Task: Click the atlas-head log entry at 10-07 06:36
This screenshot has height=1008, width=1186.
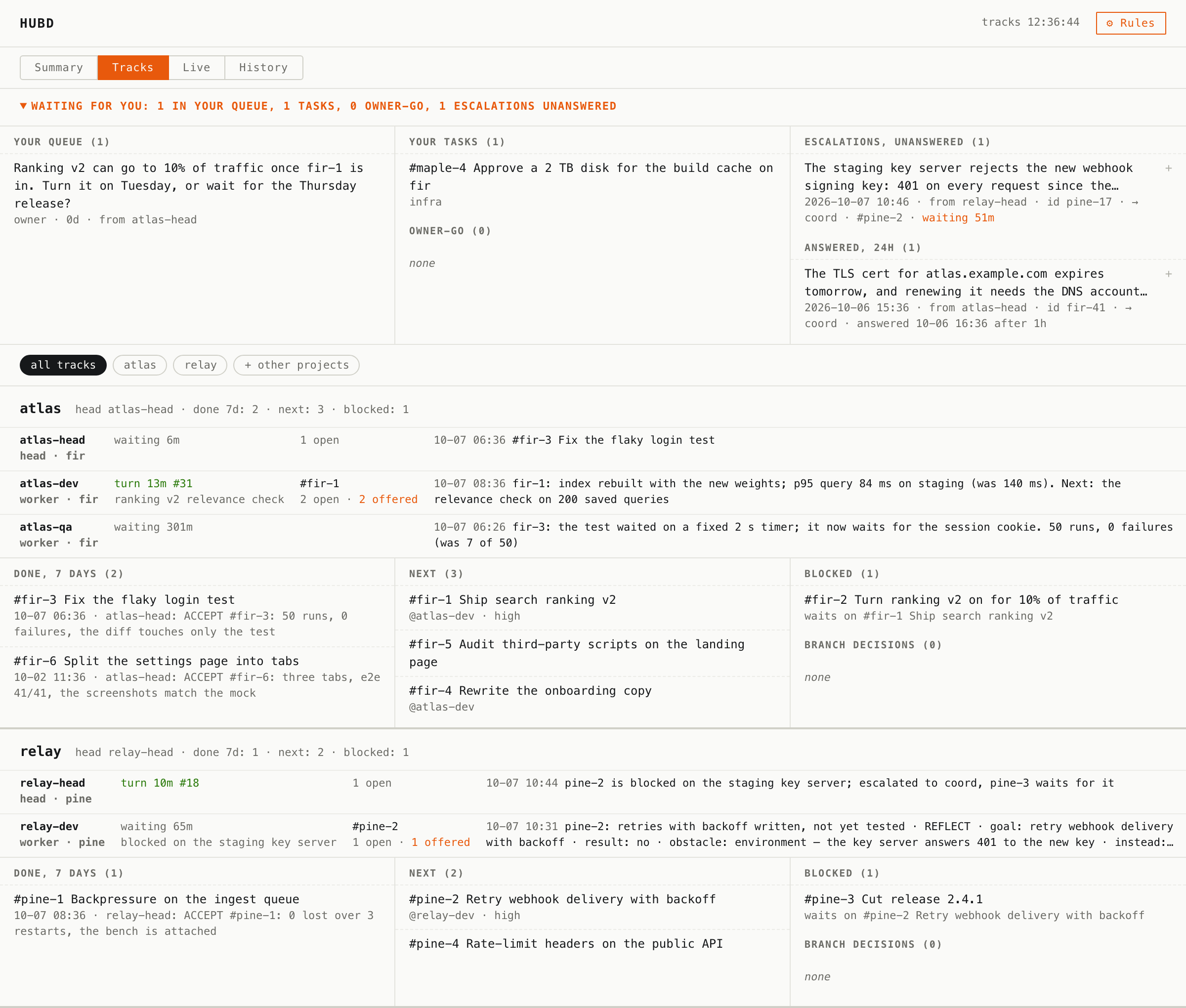Action: click(574, 440)
